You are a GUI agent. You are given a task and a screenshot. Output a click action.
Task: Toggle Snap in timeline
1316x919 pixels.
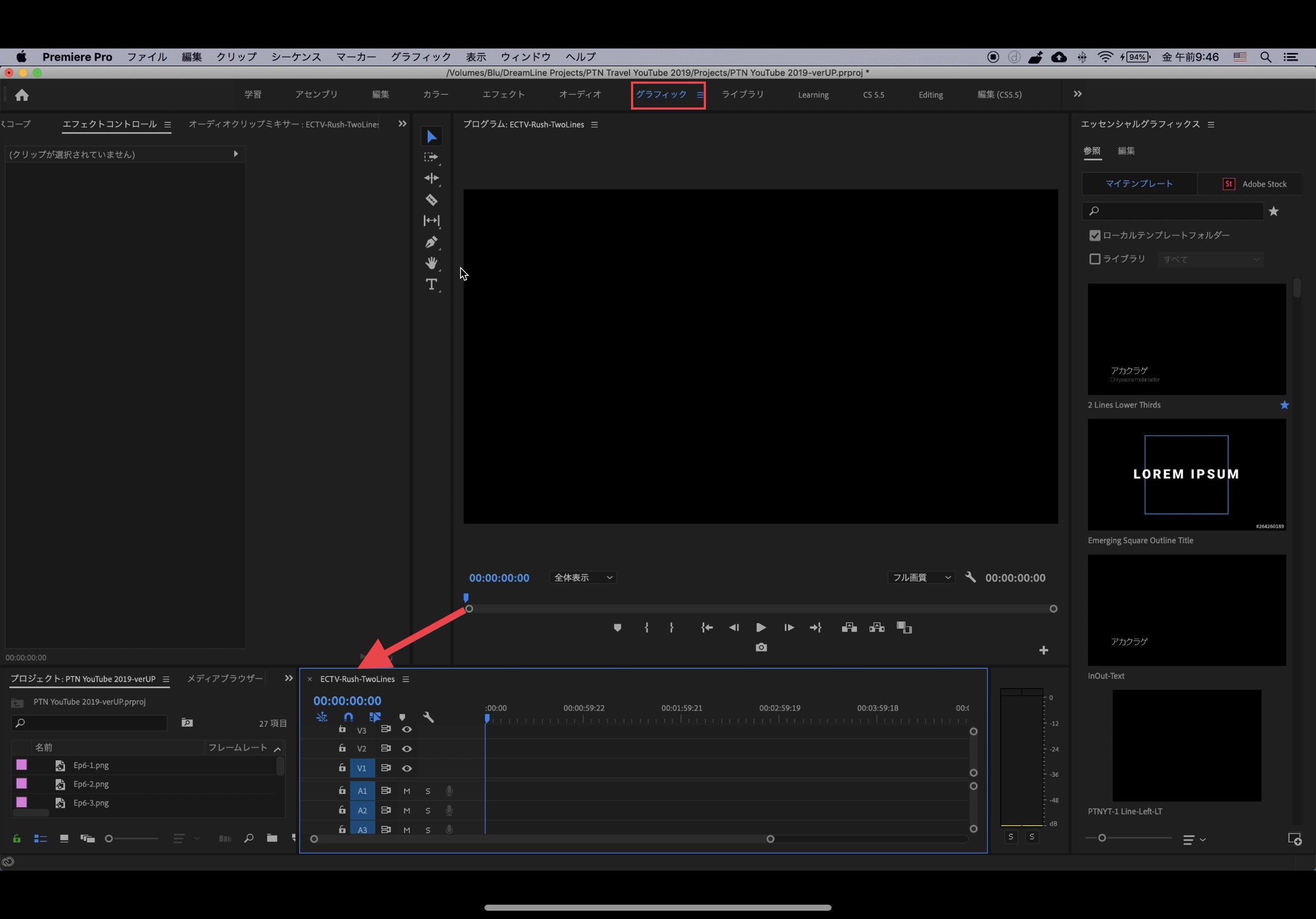pyautogui.click(x=348, y=717)
